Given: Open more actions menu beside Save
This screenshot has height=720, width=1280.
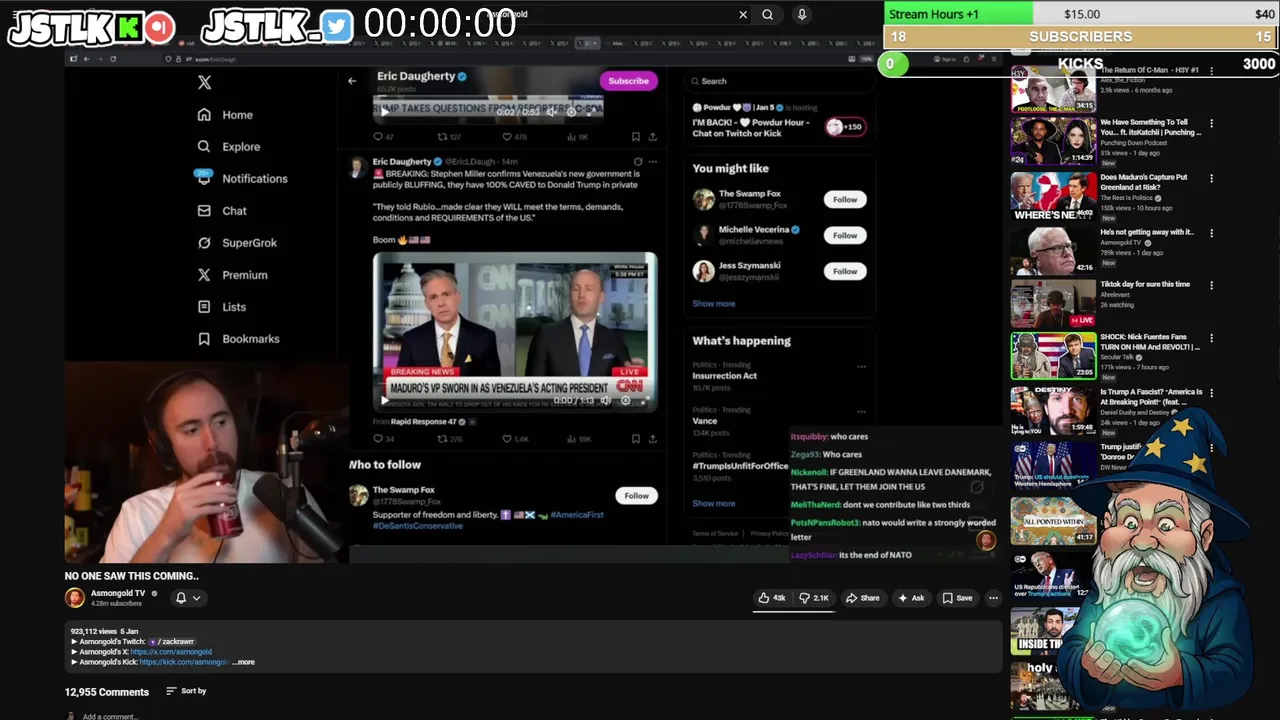Looking at the screenshot, I should pyautogui.click(x=993, y=598).
